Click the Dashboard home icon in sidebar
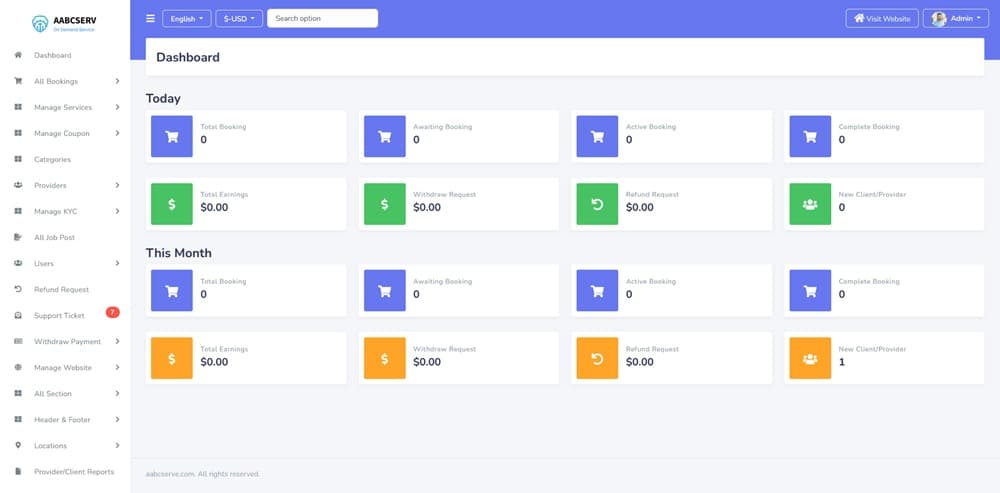This screenshot has height=493, width=1000. (18, 55)
